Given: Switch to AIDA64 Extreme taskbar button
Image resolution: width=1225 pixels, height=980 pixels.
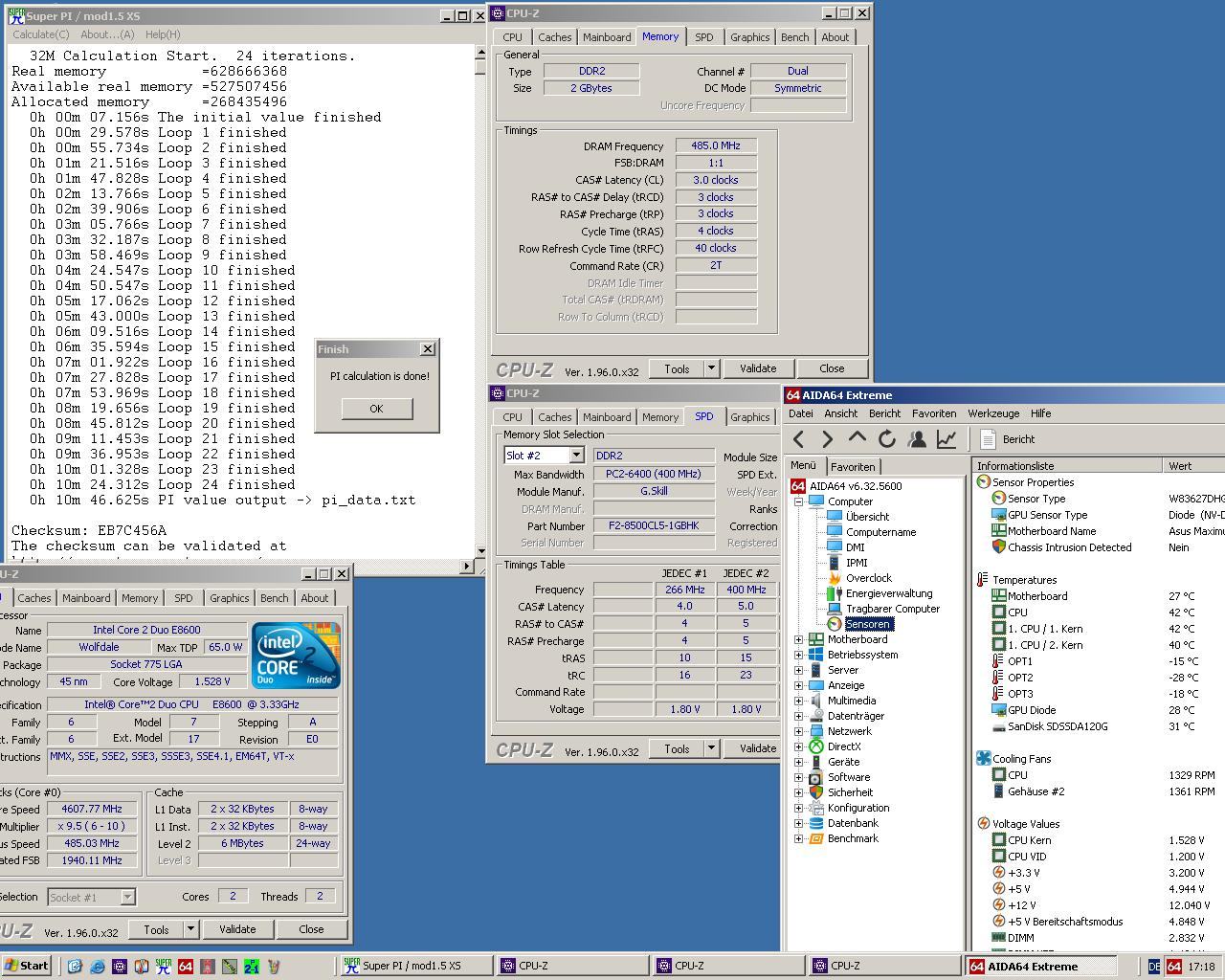Looking at the screenshot, I should [x=1041, y=967].
